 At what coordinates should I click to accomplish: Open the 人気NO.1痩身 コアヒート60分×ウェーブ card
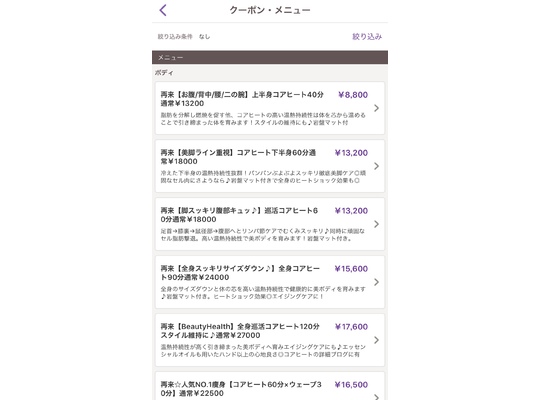coord(270,386)
